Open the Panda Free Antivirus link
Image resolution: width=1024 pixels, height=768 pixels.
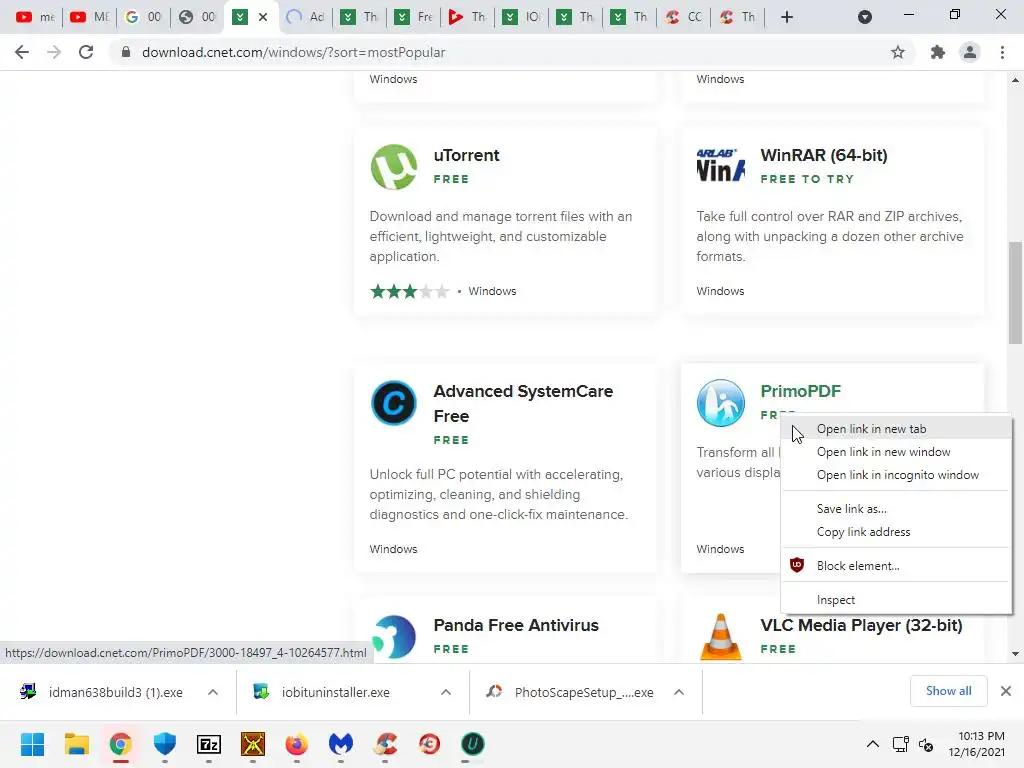click(x=516, y=625)
